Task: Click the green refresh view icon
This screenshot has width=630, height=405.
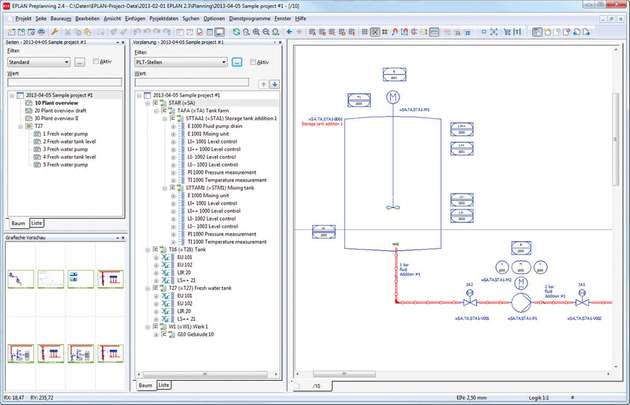Action: tap(236, 32)
